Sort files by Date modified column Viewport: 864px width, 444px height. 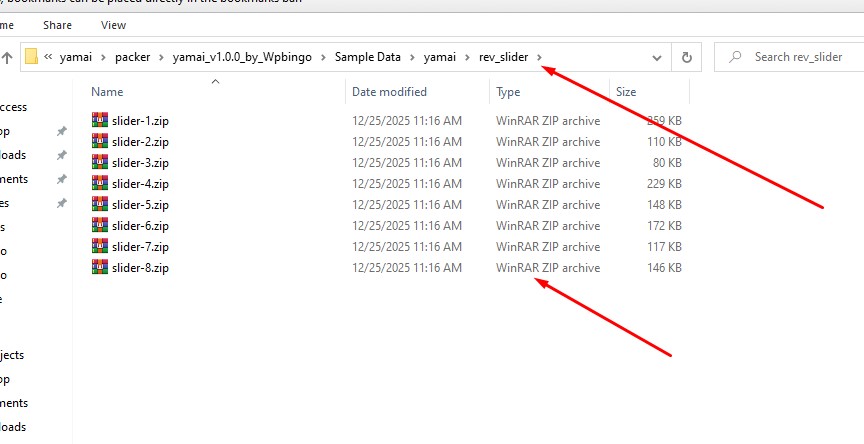(389, 91)
